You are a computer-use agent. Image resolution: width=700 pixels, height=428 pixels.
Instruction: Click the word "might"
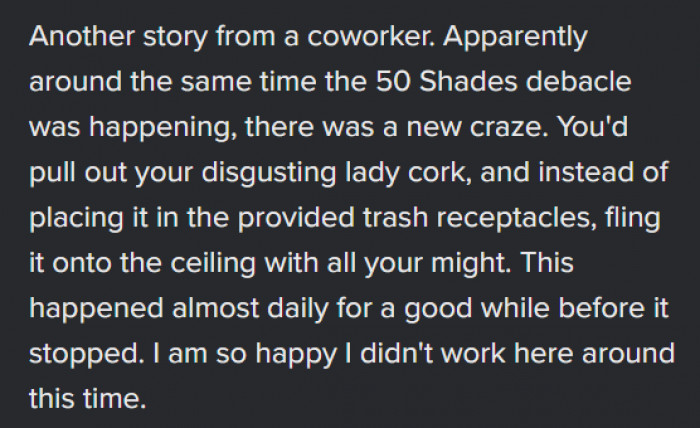[x=471, y=264]
